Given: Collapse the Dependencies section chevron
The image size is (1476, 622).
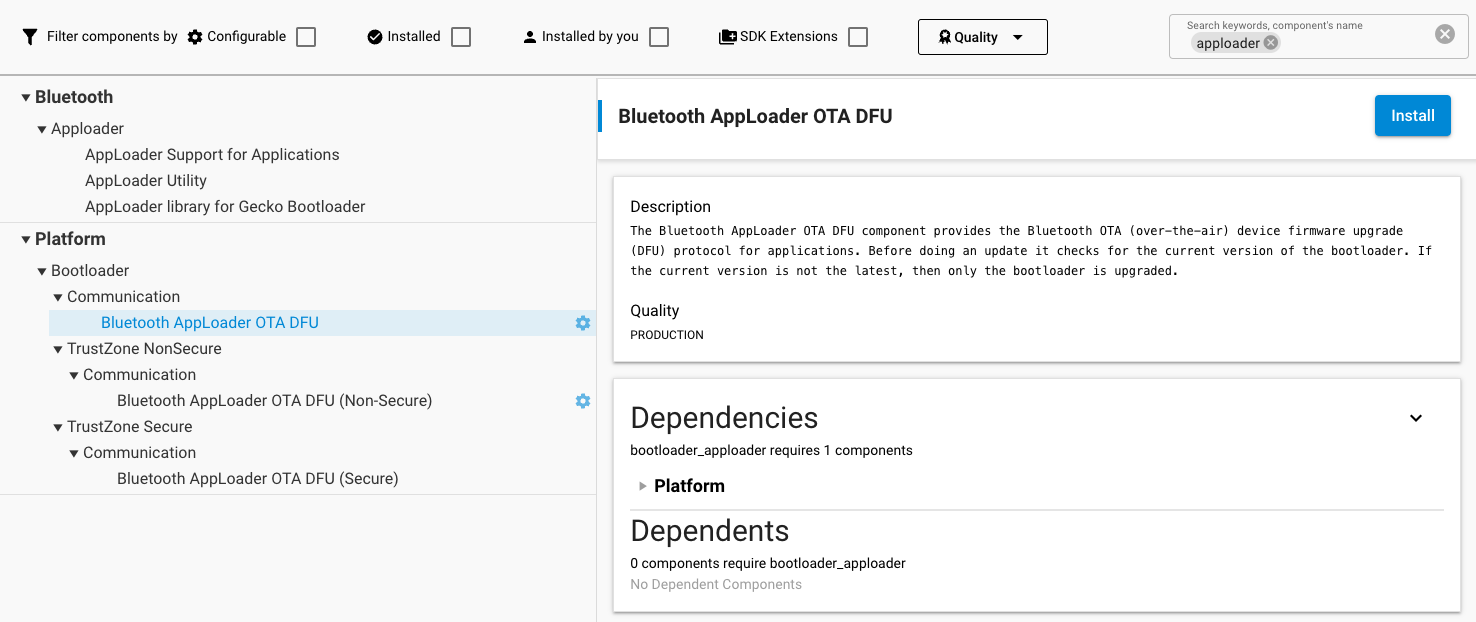Looking at the screenshot, I should (x=1415, y=418).
